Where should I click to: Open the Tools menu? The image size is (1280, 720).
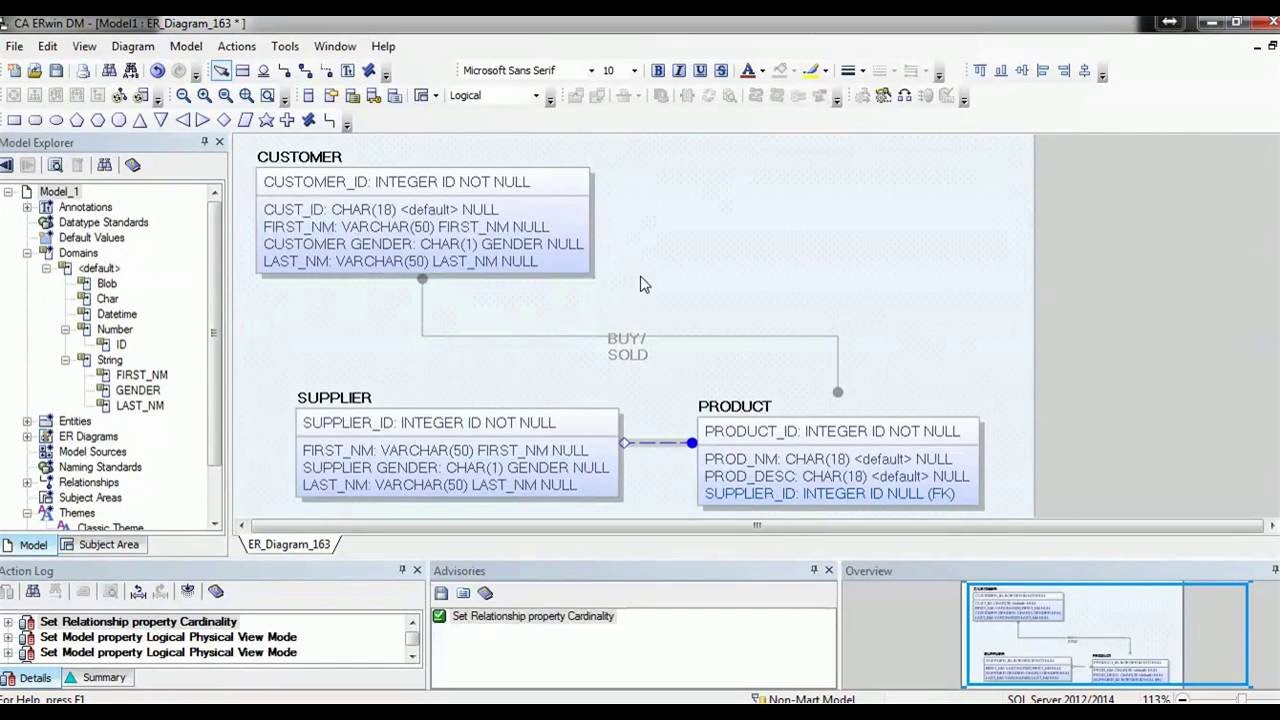point(285,46)
